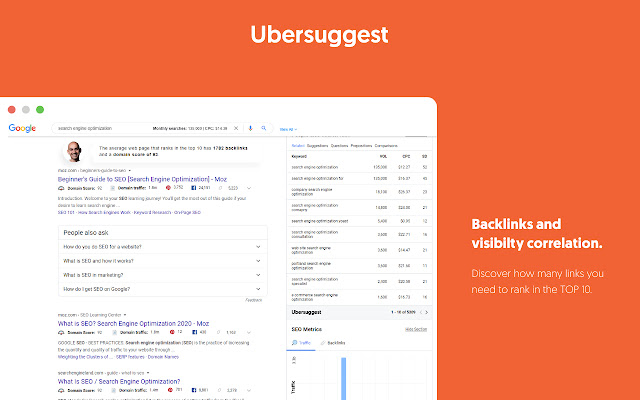
Task: Click the Facebook icon under What is SEO? 2020 result
Action: [x=194, y=332]
